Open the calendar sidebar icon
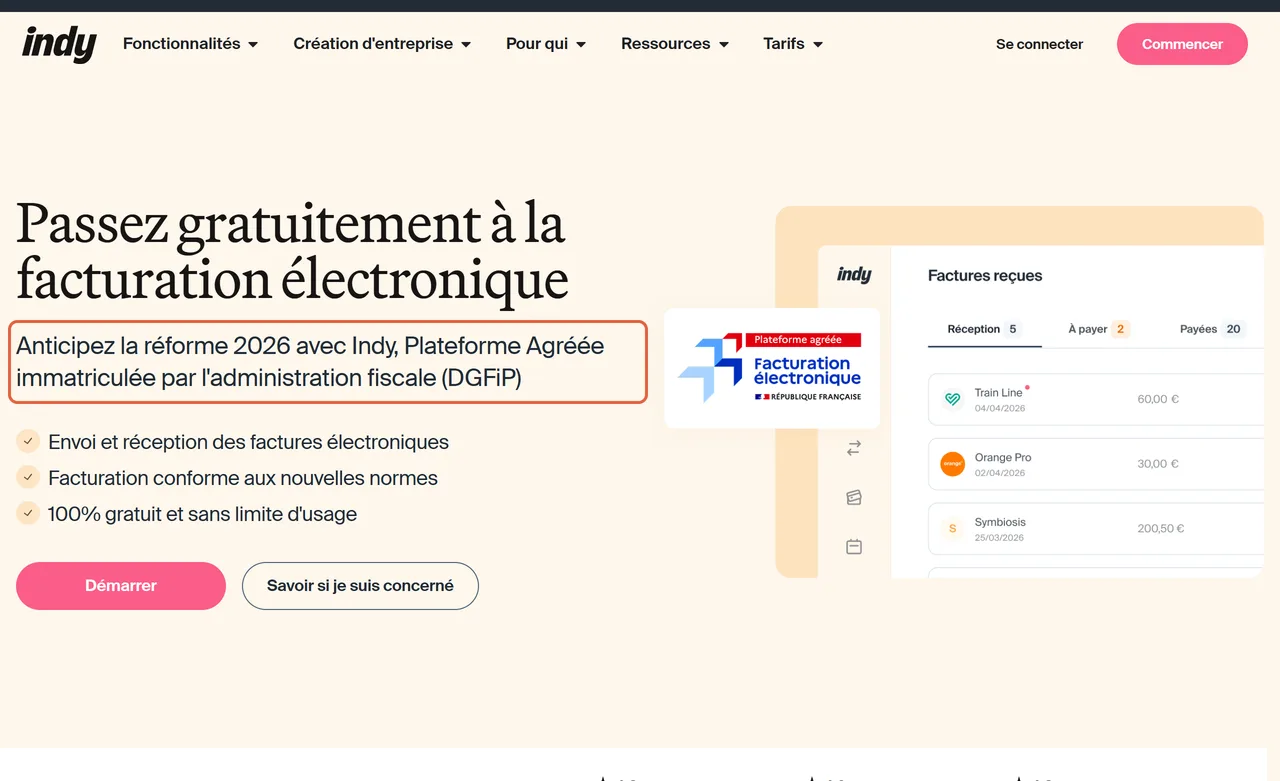 coord(854,547)
